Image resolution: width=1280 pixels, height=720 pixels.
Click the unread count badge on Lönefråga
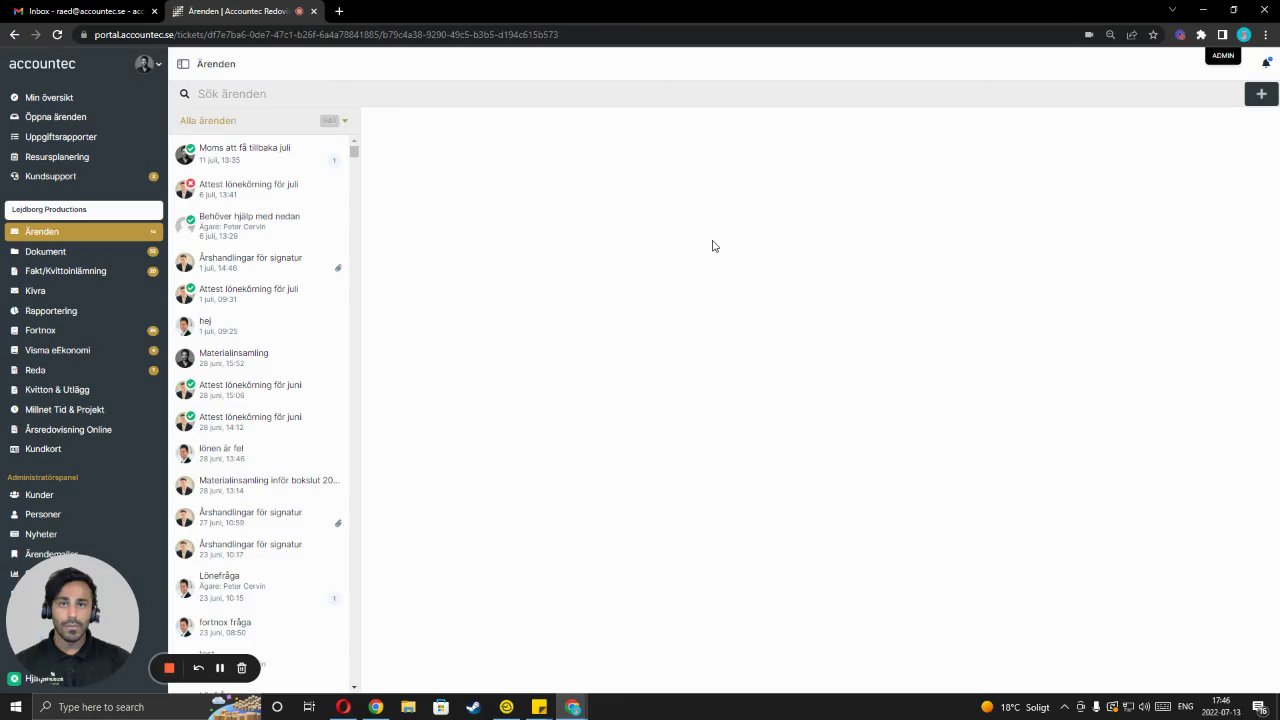pyautogui.click(x=334, y=599)
